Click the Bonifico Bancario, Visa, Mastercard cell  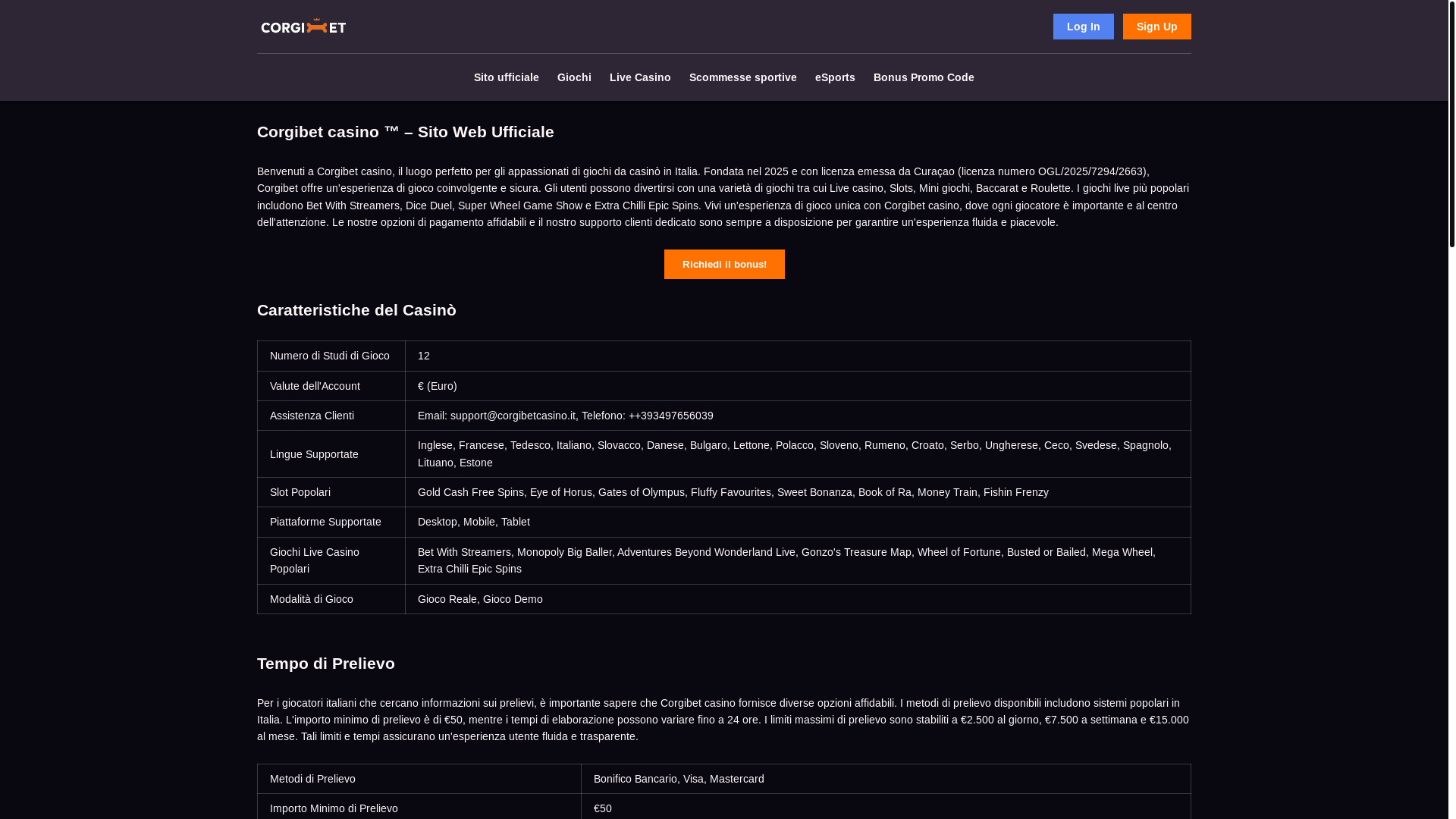click(x=886, y=779)
